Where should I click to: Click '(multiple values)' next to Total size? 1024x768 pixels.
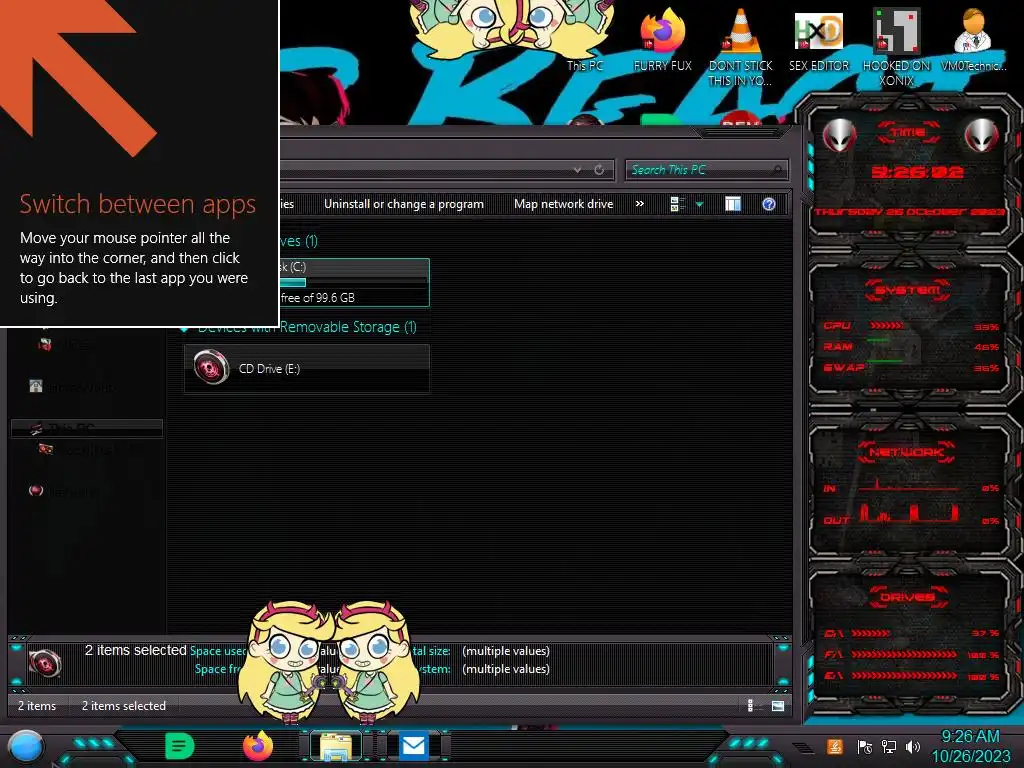[505, 650]
